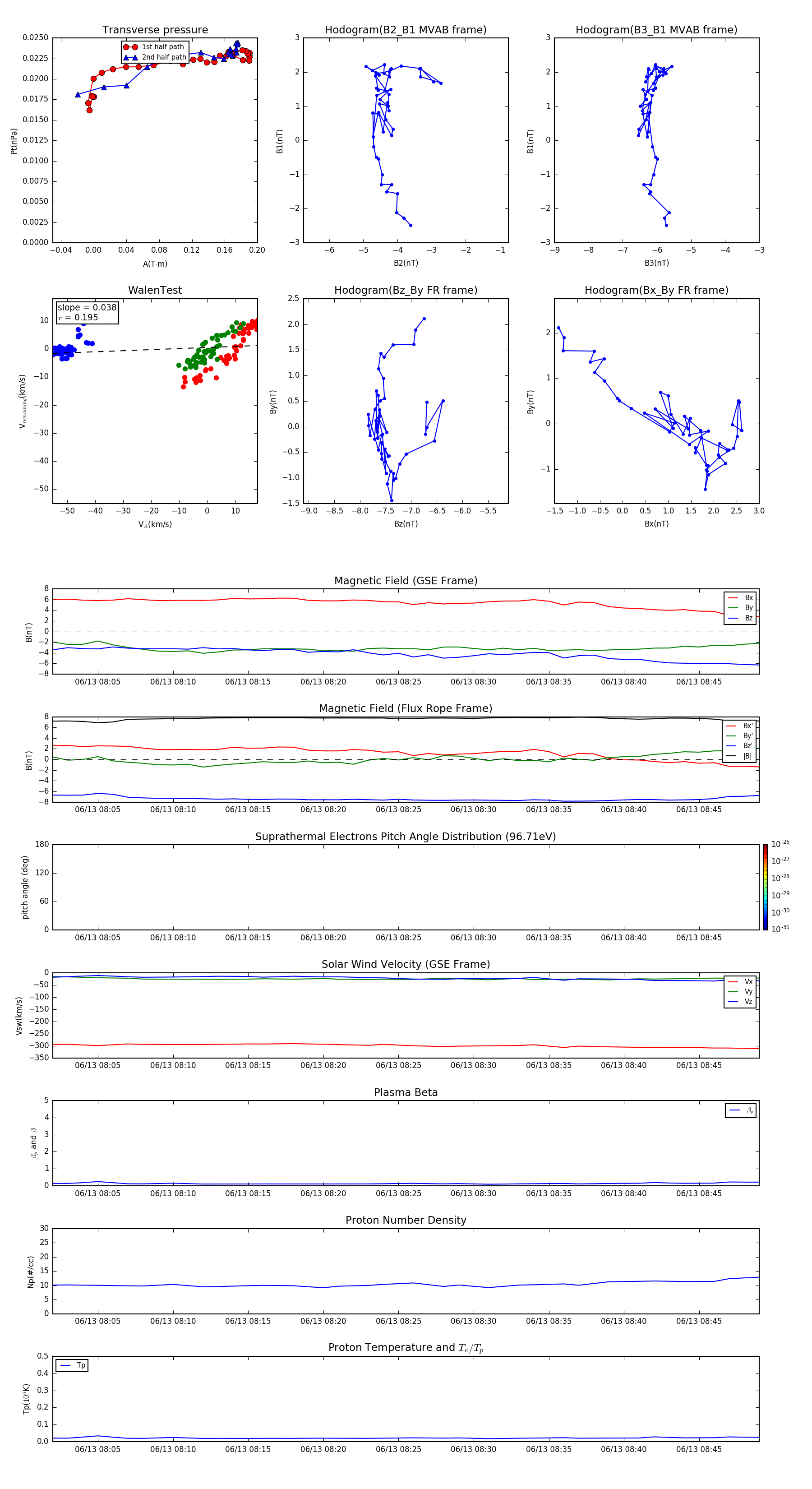The width and height of the screenshot is (812, 1489).
Task: Click the 'pitch angle (deg)' axis label
Action: pyautogui.click(x=25, y=887)
